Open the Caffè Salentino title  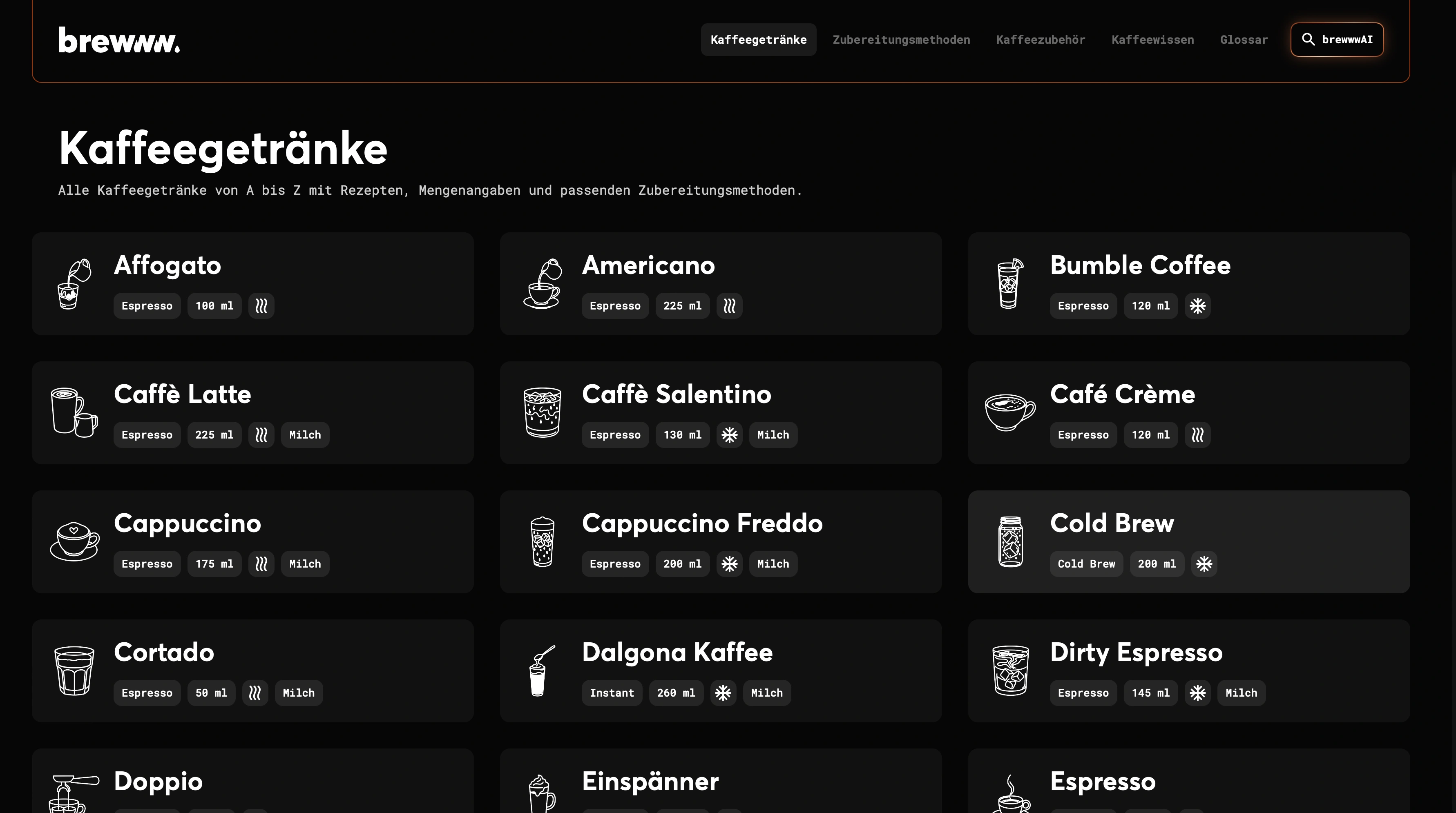[x=677, y=394]
